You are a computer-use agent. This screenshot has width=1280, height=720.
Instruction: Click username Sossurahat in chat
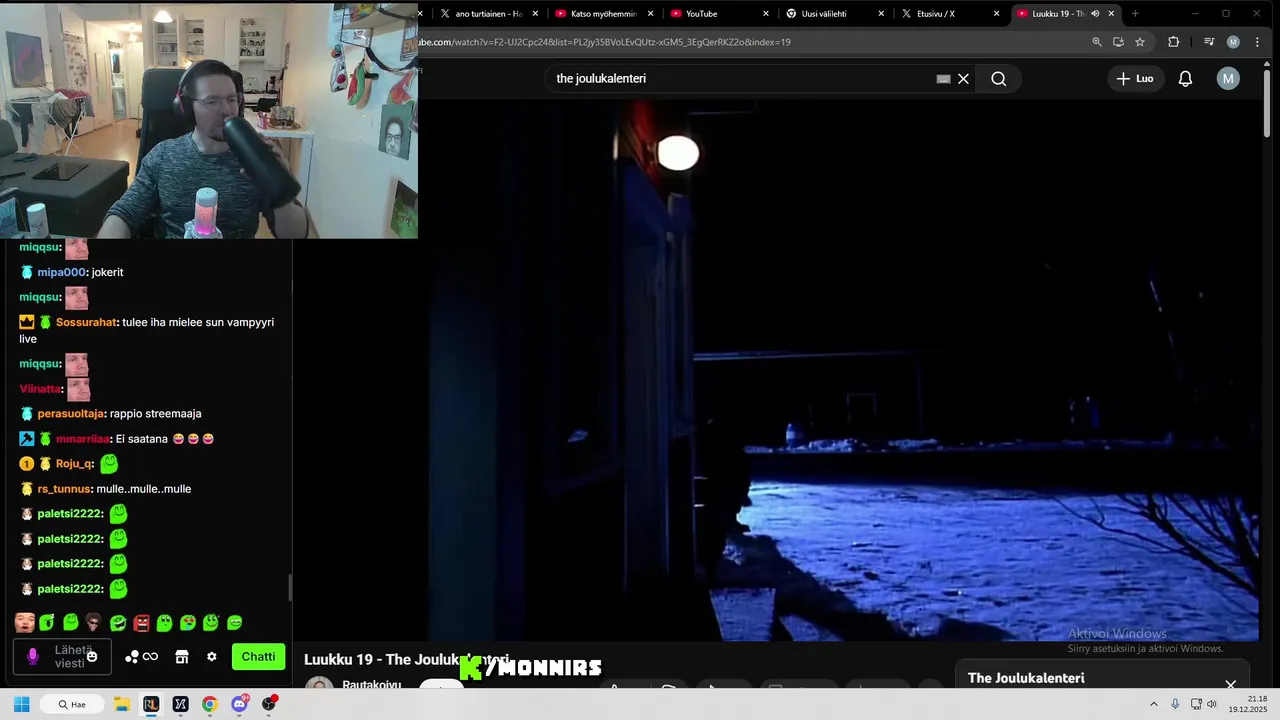tap(86, 322)
